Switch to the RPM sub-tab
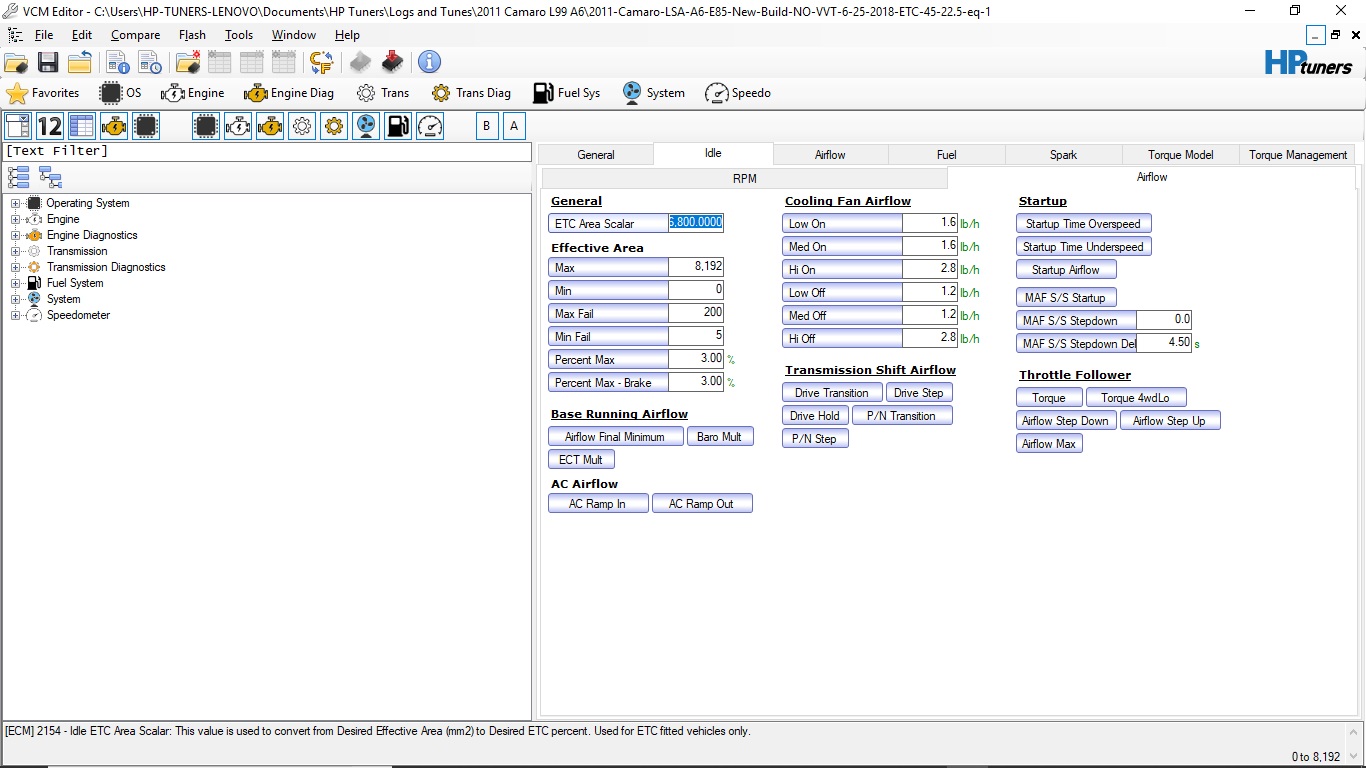 point(744,178)
